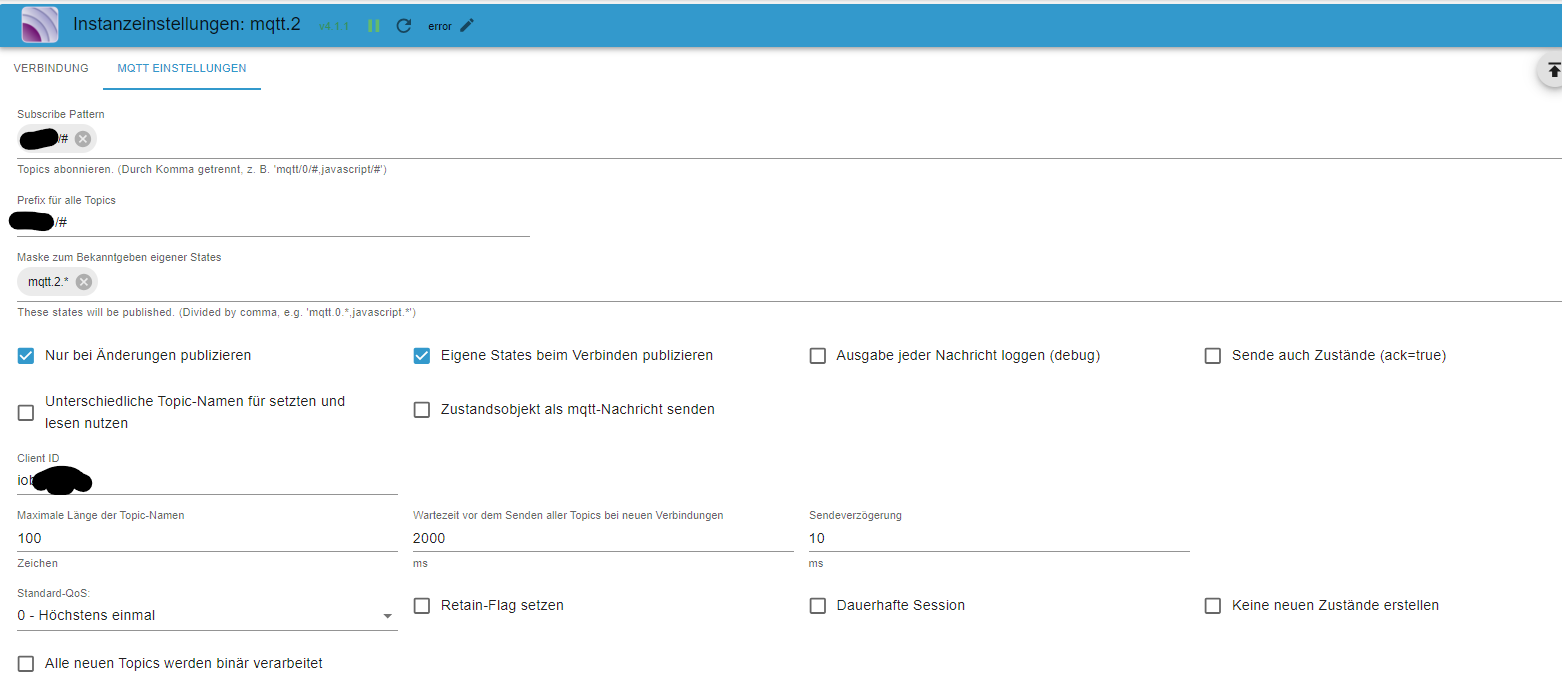This screenshot has height=700, width=1562.
Task: Disable Nur bei Änderungen publizieren
Action: click(26, 355)
